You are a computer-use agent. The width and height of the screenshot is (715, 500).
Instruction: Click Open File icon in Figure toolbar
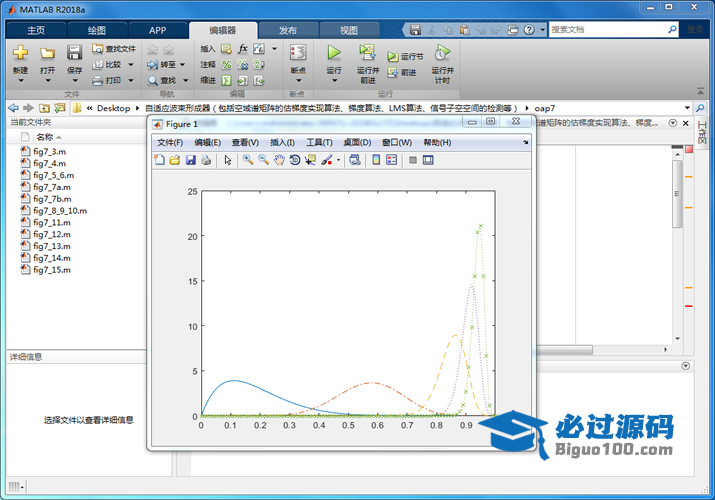pyautogui.click(x=175, y=160)
